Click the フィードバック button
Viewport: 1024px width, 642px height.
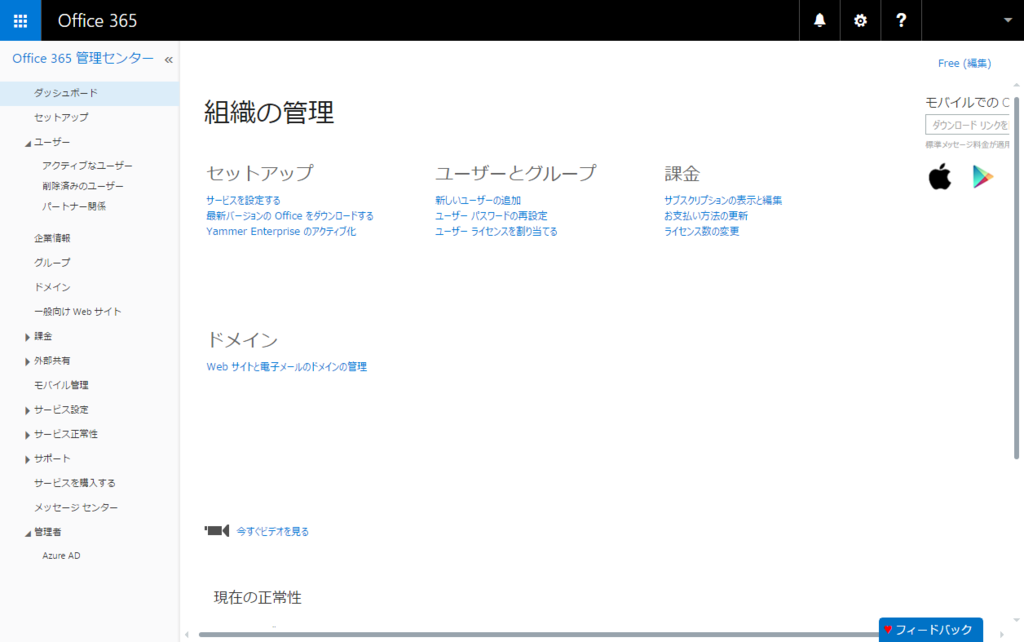pos(931,630)
